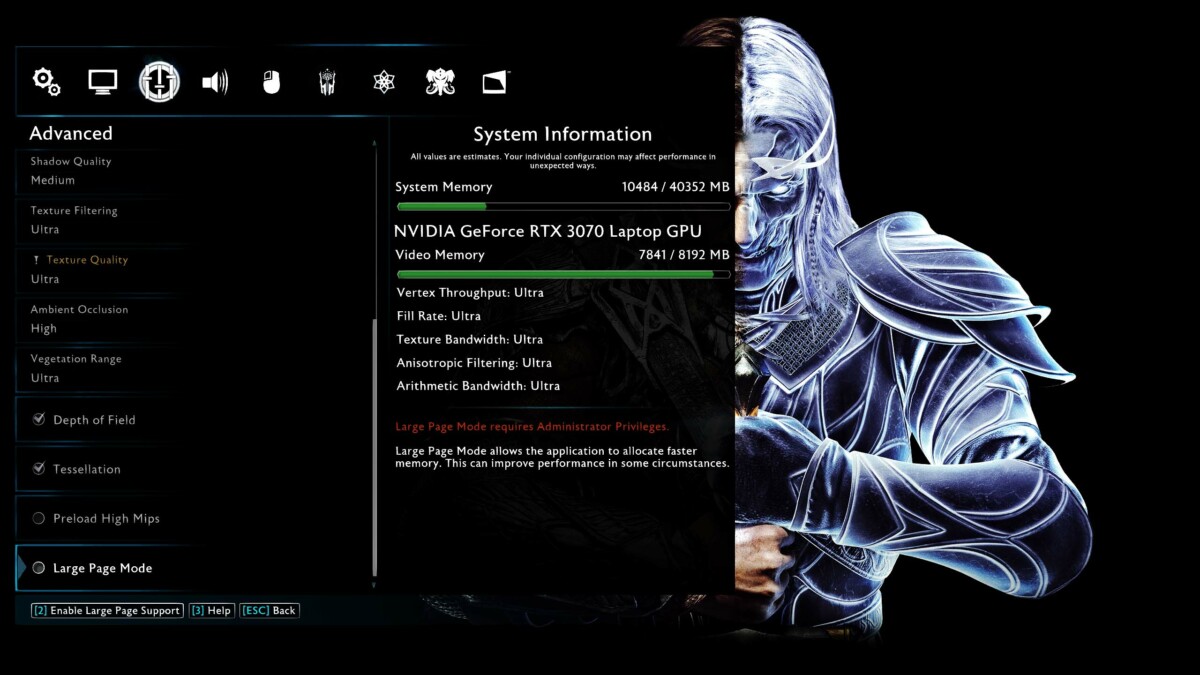Click the Advanced section heading
The image size is (1200, 675).
71,133
